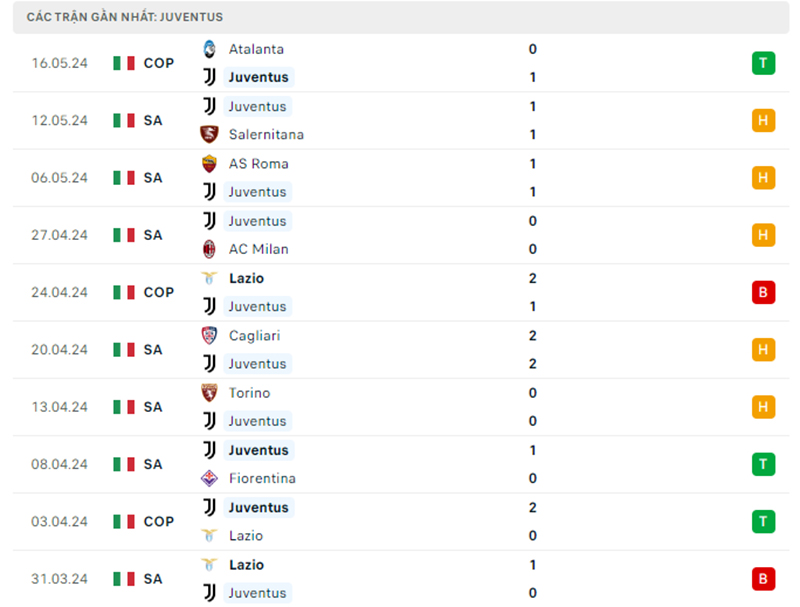Image resolution: width=800 pixels, height=607 pixels.
Task: Select the Lazio eagle logo
Action: 211,277
